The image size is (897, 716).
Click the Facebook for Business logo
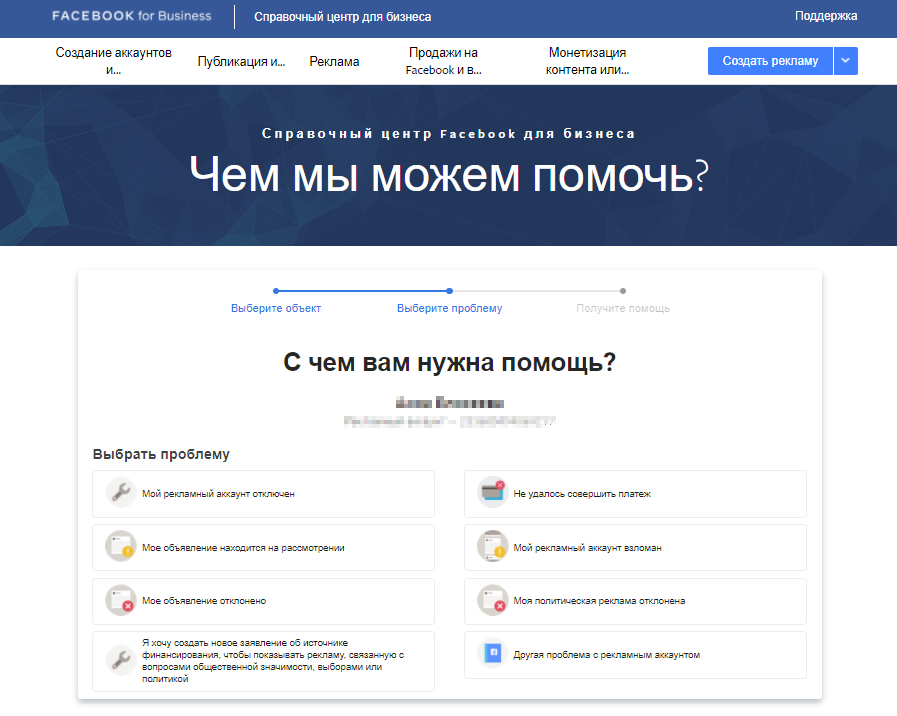tap(131, 16)
